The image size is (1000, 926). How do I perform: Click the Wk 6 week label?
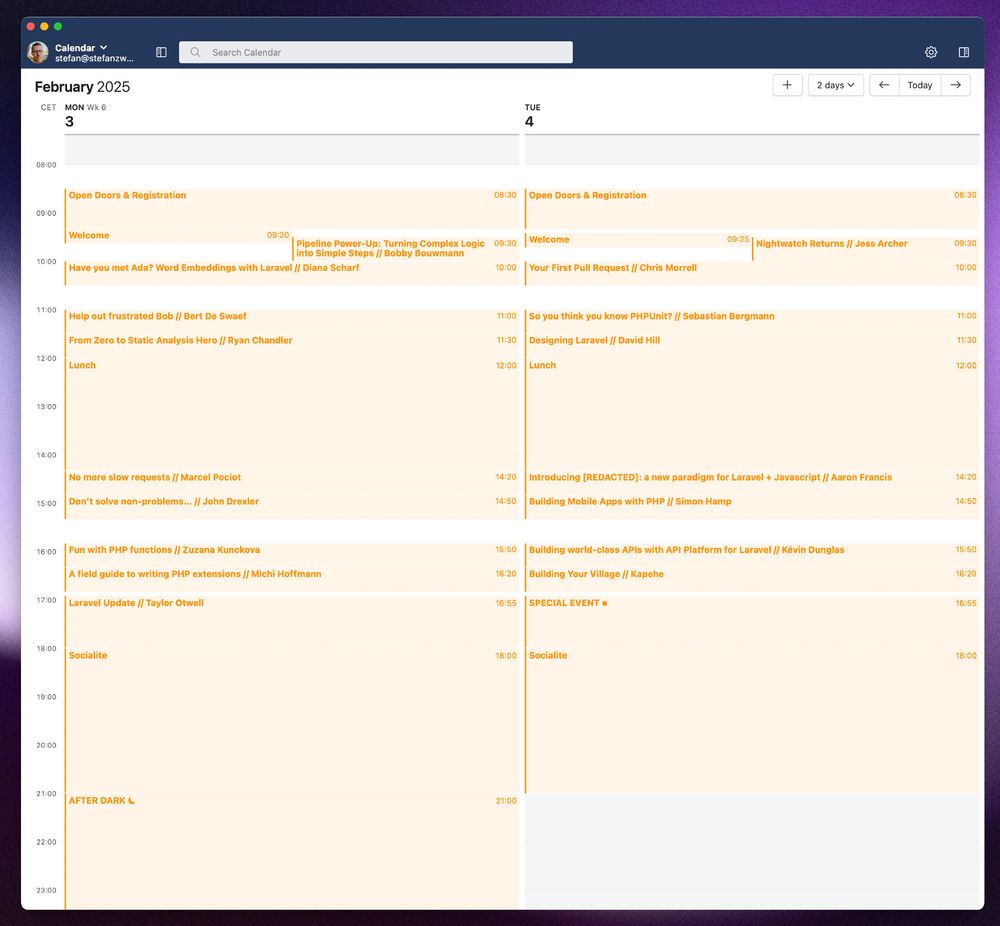coord(96,107)
